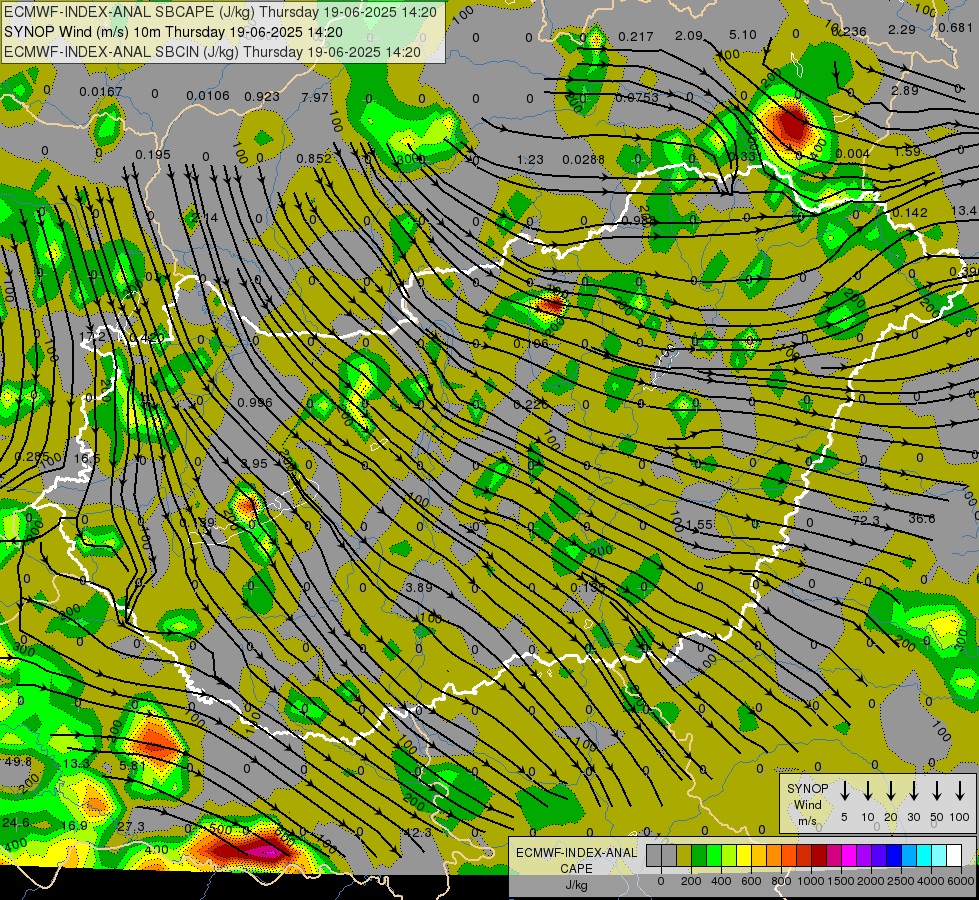The width and height of the screenshot is (979, 900).
Task: Click the 0.226 value on the map
Action: pyautogui.click(x=531, y=405)
